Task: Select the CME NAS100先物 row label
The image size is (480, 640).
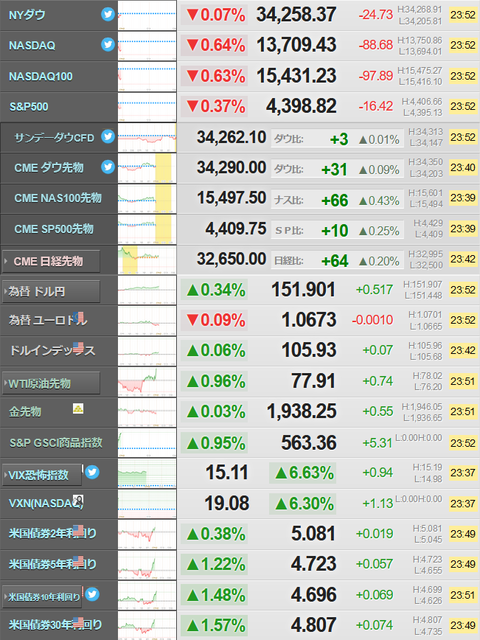Action: coord(58,198)
